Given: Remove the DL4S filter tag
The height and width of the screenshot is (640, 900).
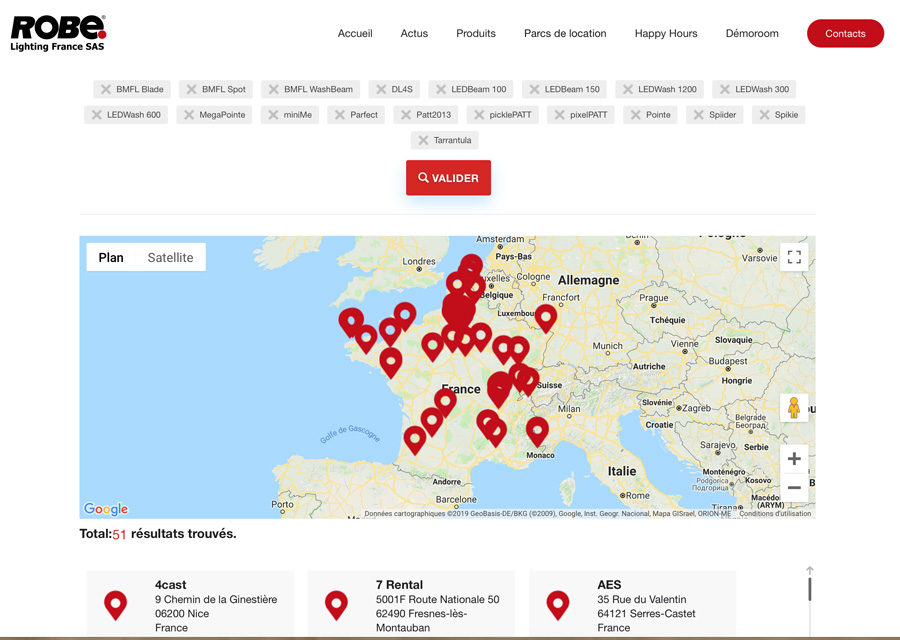Looking at the screenshot, I should coord(381,90).
